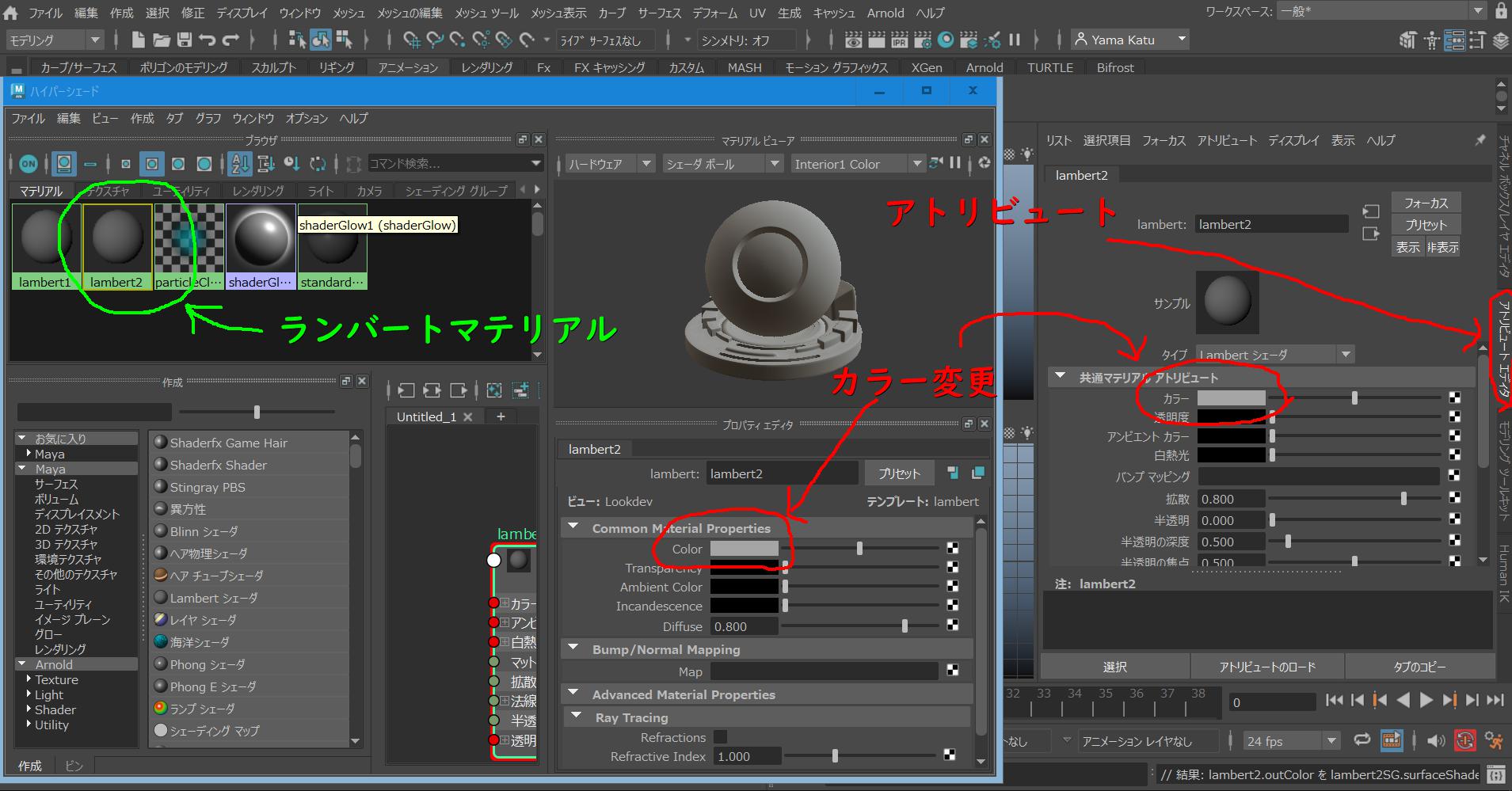Open the メッシュ ツール main menu

click(x=486, y=13)
